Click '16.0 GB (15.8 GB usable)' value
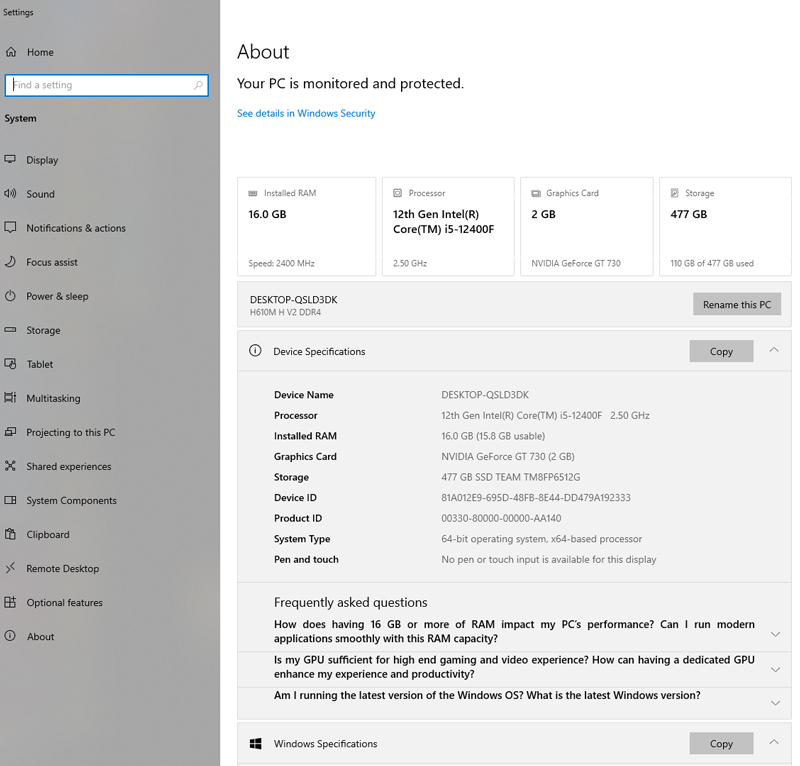The image size is (800, 766). (x=493, y=436)
